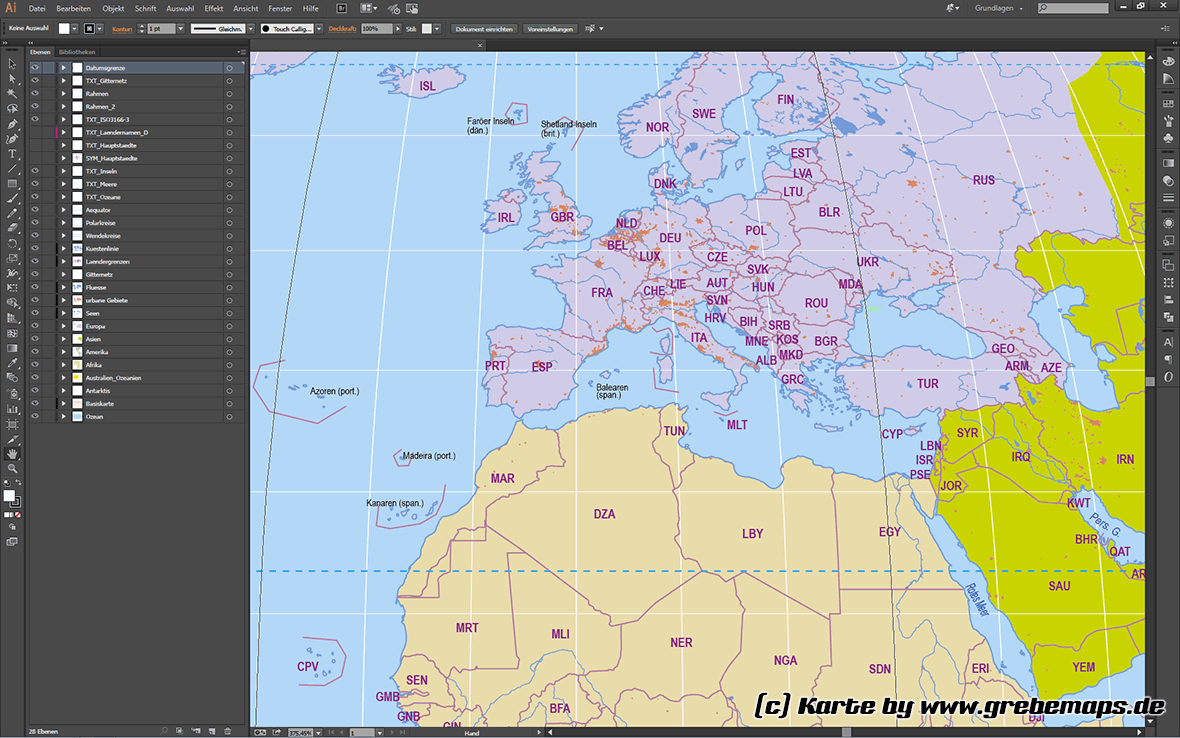Locate object via layers panel magnifier
This screenshot has height=738, width=1180.
(x=164, y=730)
